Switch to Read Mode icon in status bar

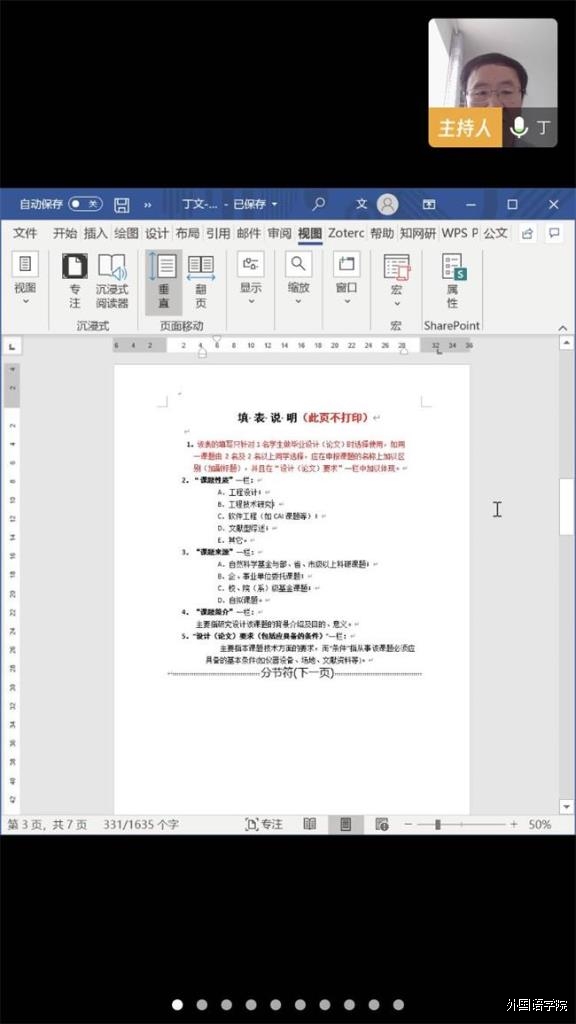[310, 824]
